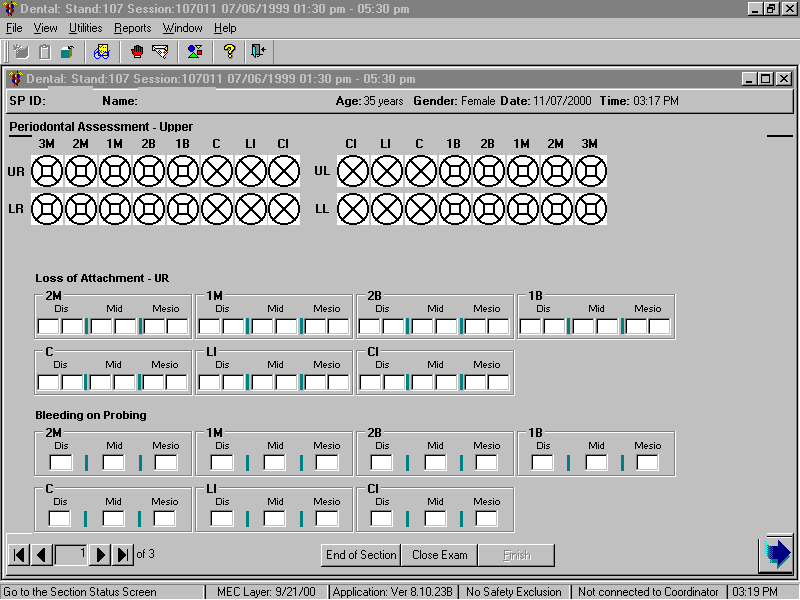Jump to first page using navigation arrow
The image size is (800, 600).
coord(19,554)
